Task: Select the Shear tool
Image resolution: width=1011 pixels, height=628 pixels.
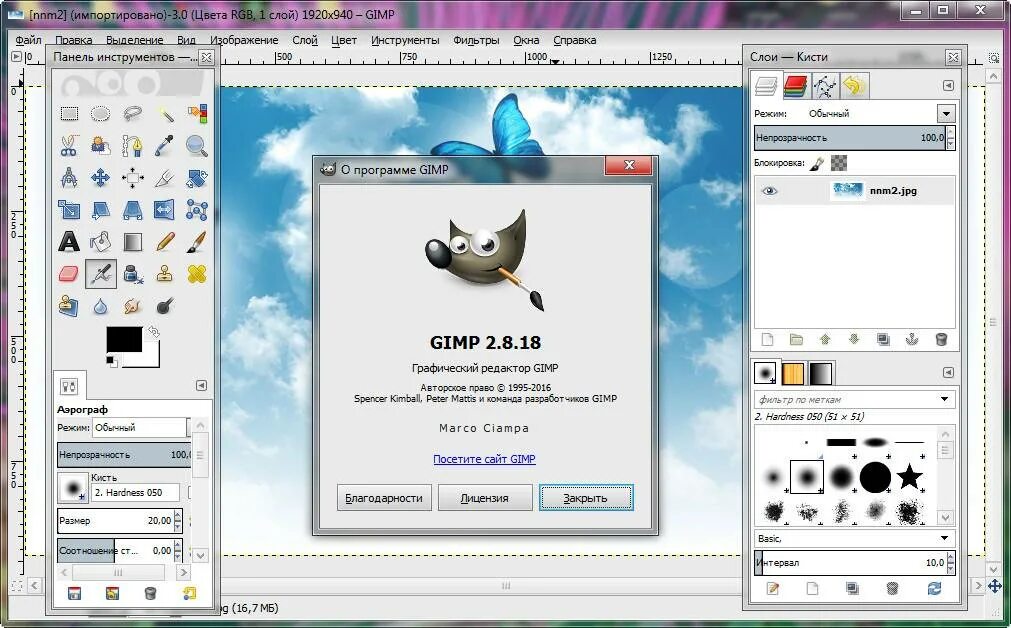Action: tap(101, 210)
